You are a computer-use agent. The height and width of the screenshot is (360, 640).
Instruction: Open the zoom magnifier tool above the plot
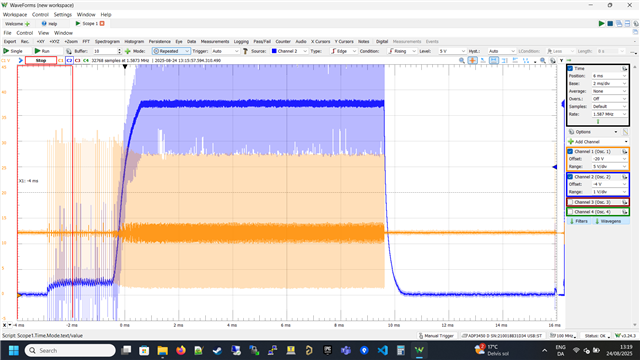pos(462,60)
